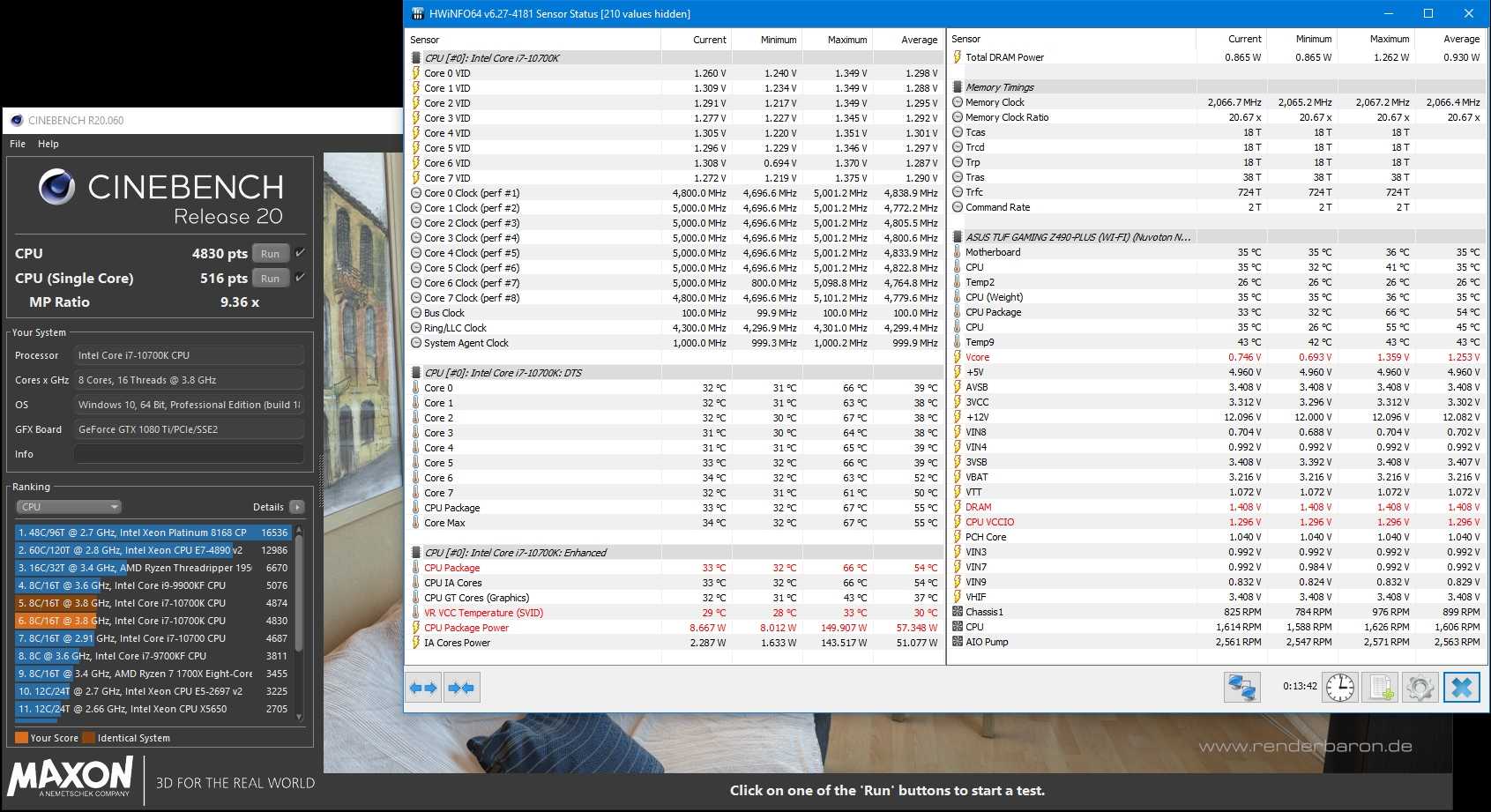The width and height of the screenshot is (1491, 812).
Task: Toggle the CPU test checkbox
Action: tap(301, 253)
